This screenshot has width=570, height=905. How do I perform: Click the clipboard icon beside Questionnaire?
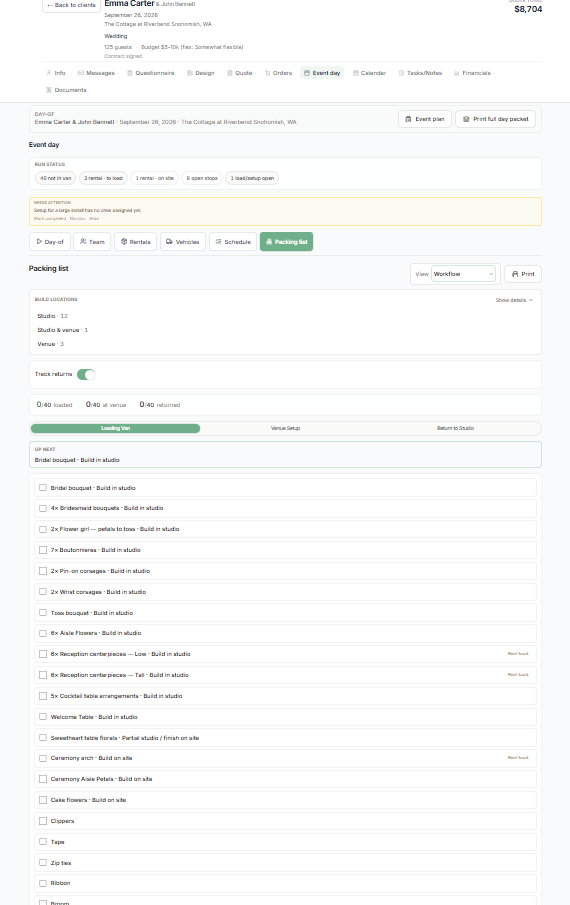point(130,73)
